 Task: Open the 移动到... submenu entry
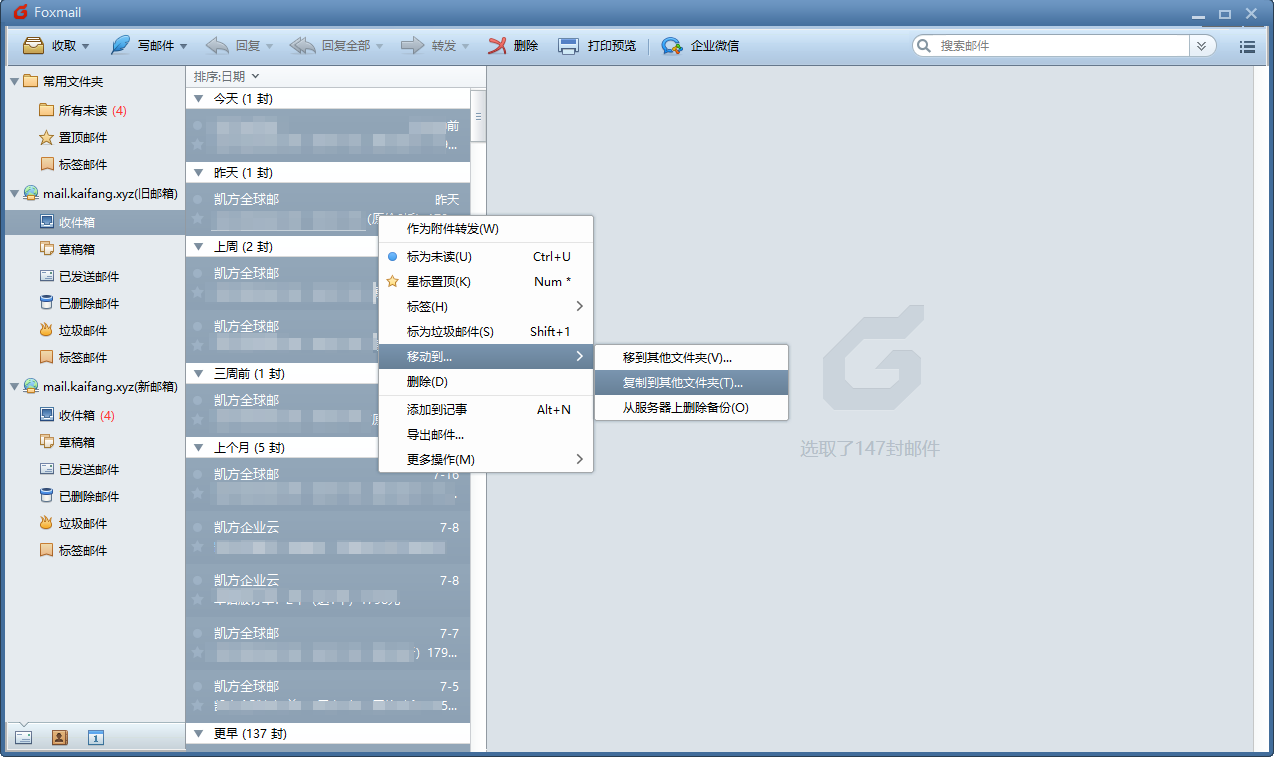[486, 357]
